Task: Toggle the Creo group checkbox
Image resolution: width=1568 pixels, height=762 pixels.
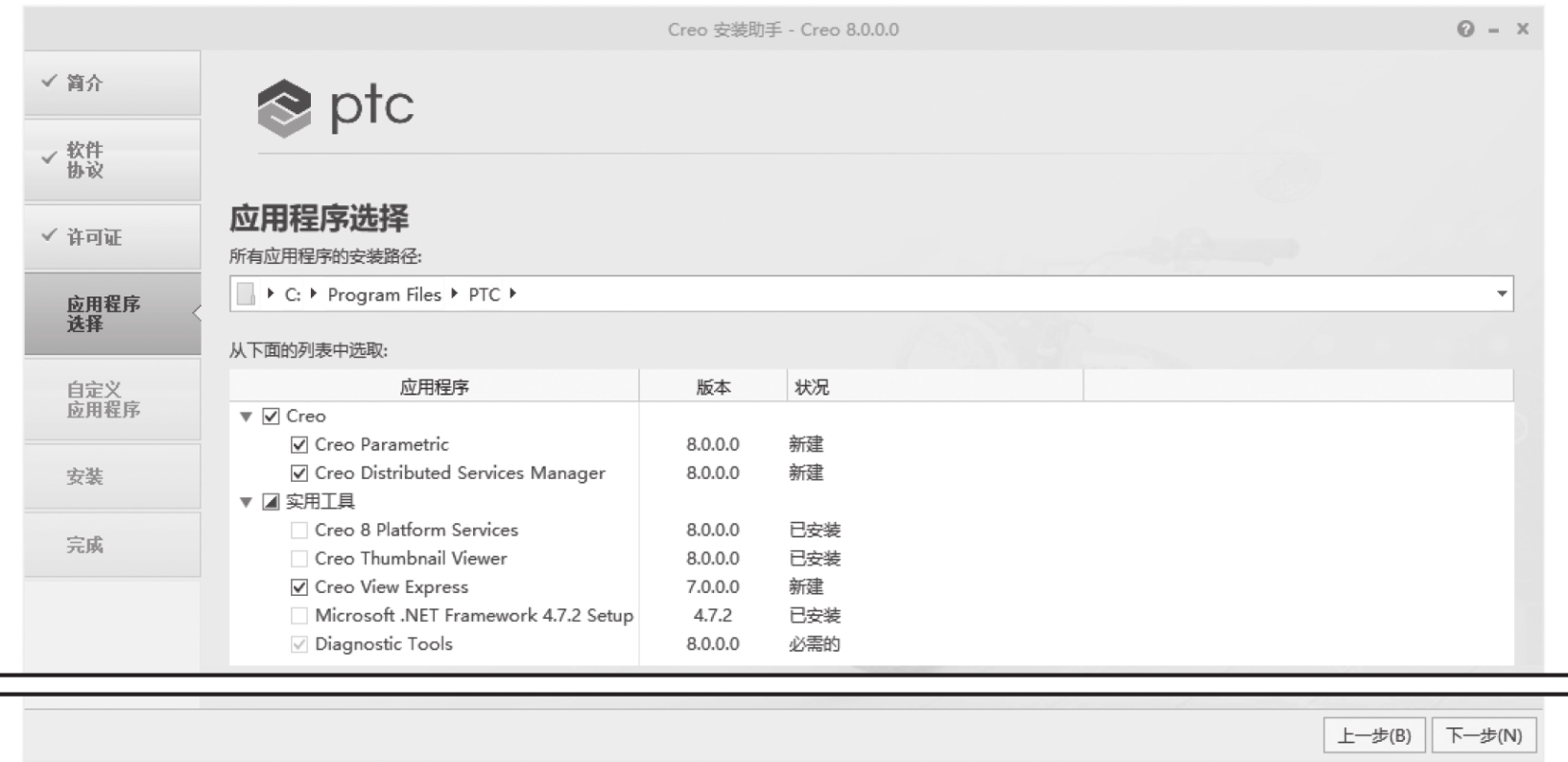Action: pos(272,417)
